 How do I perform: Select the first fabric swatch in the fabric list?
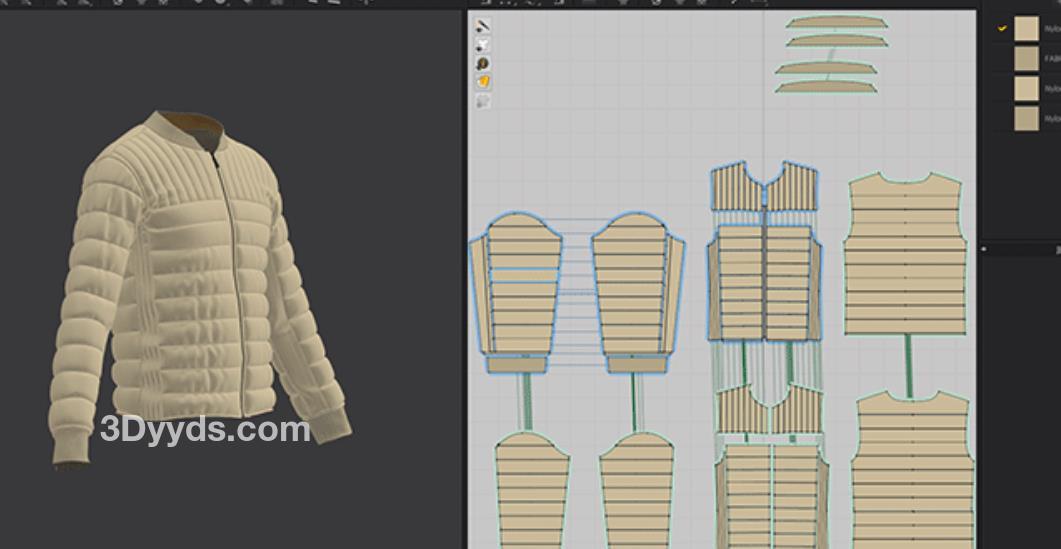point(1026,29)
